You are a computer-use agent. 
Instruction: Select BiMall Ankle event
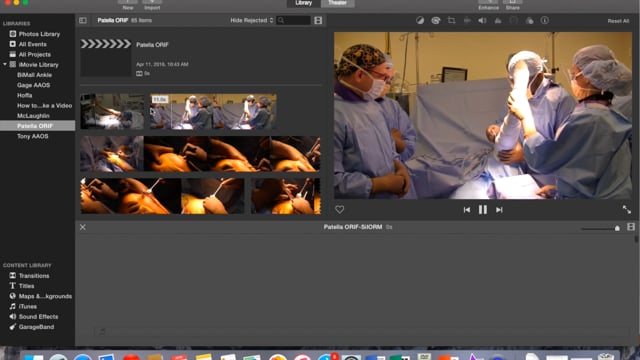[x=34, y=75]
